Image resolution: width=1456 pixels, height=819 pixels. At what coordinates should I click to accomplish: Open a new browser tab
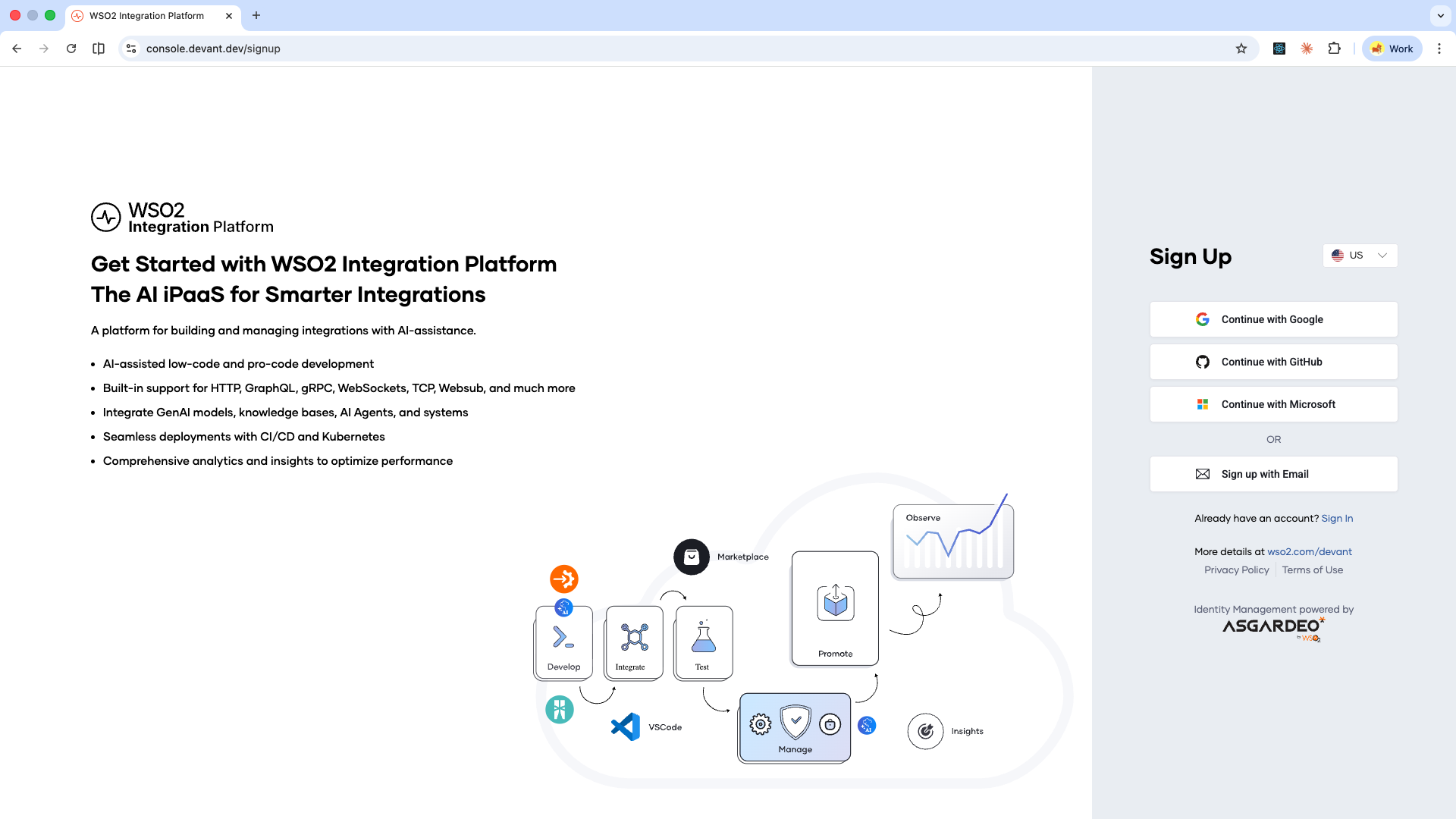click(256, 15)
